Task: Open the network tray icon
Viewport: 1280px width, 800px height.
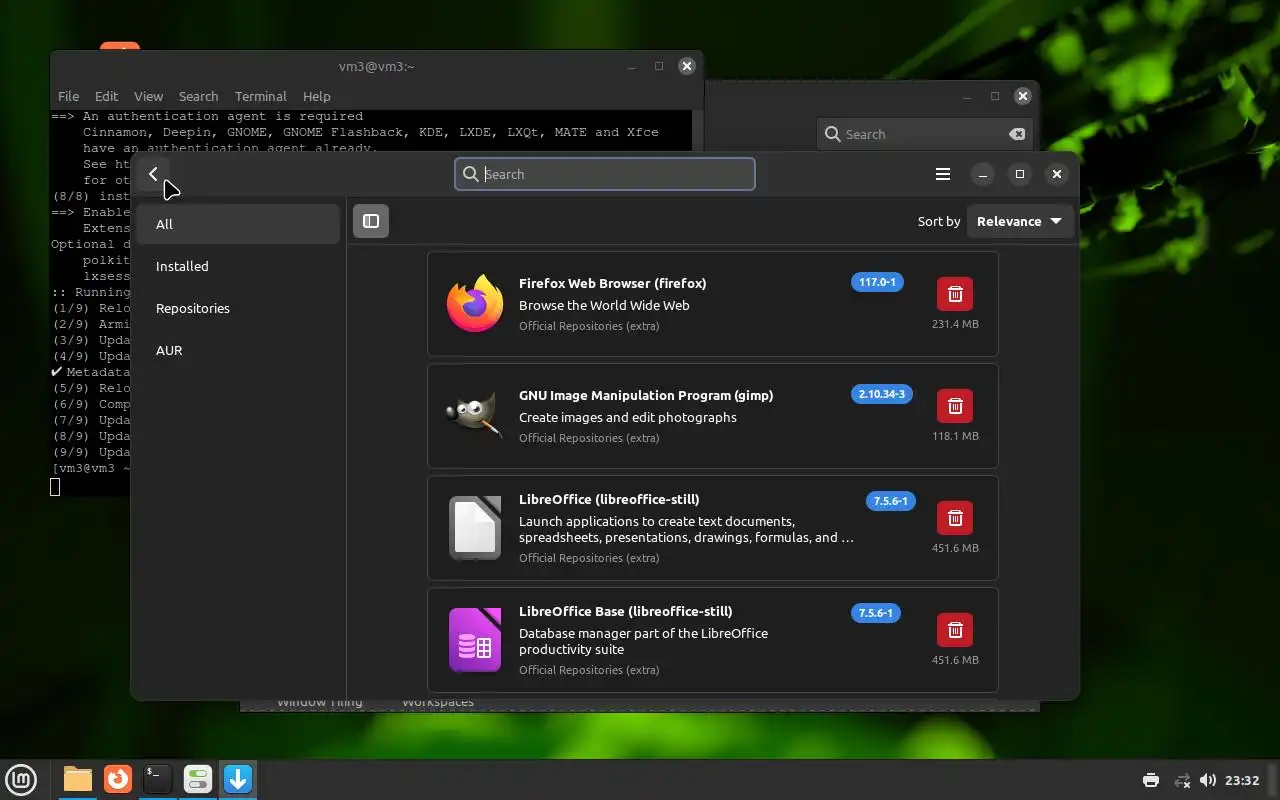Action: [x=1181, y=780]
